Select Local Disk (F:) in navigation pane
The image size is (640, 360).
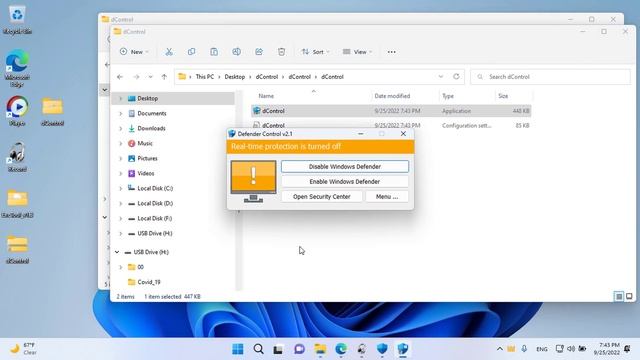click(154, 218)
